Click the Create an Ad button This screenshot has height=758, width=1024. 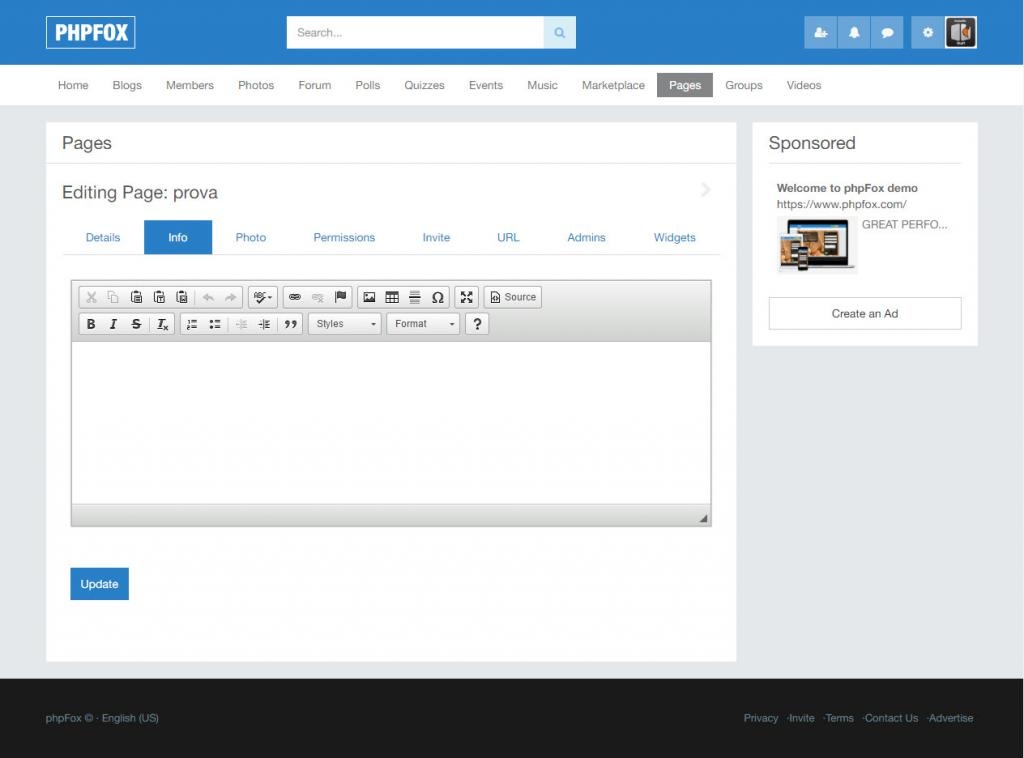[x=864, y=313]
